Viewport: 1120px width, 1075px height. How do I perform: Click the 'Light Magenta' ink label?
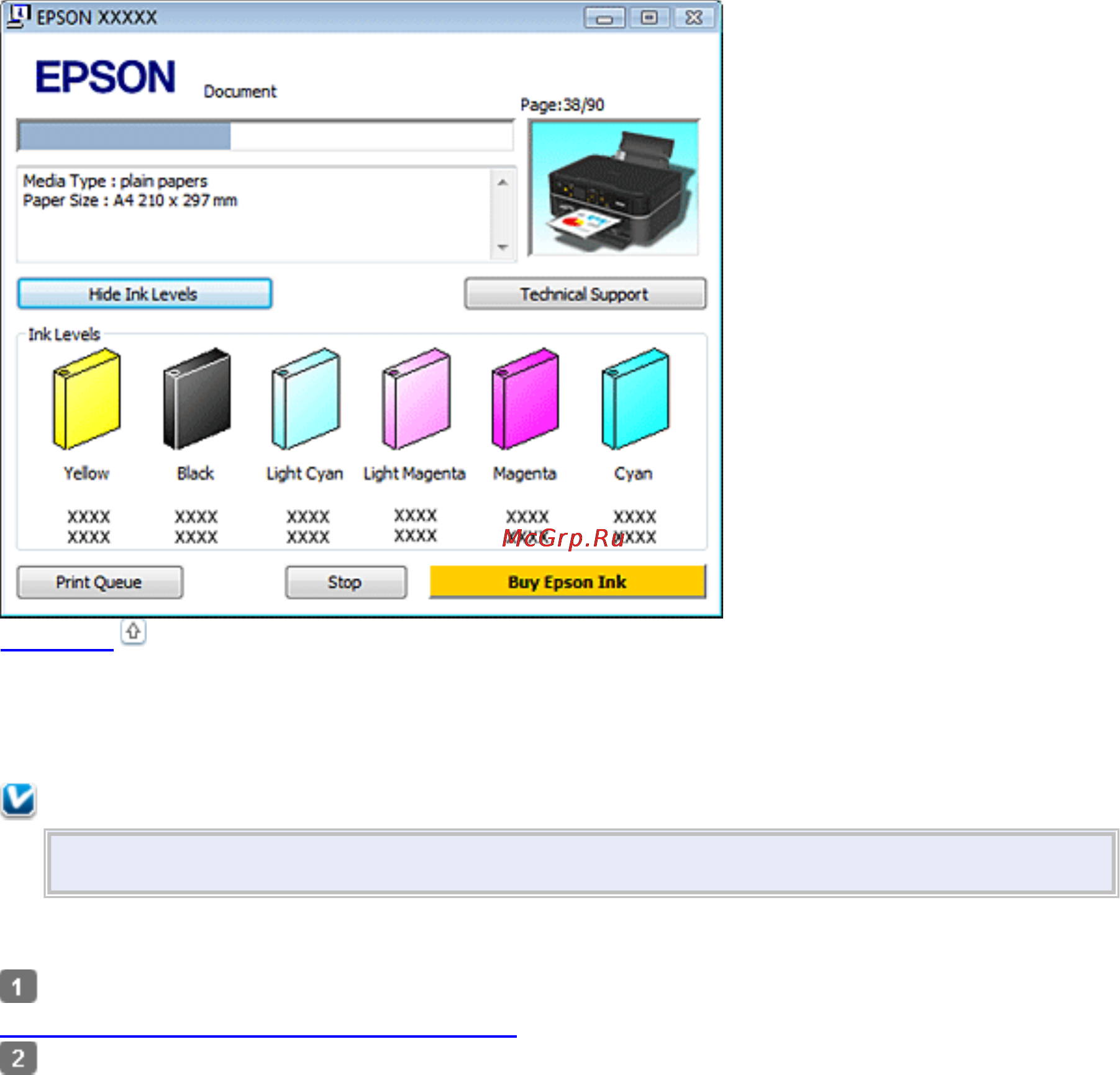click(x=414, y=474)
